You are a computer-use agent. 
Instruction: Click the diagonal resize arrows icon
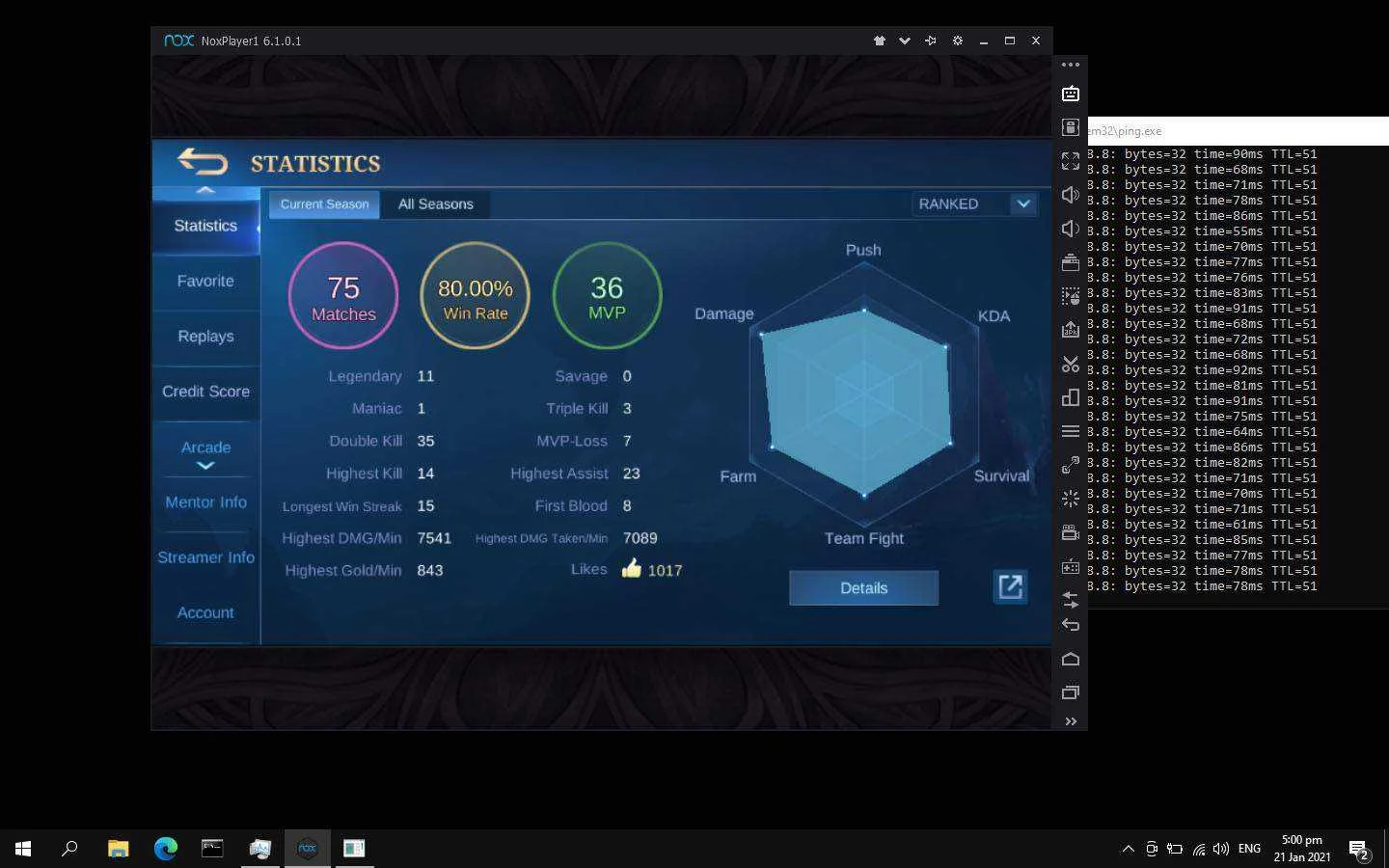click(x=1071, y=465)
